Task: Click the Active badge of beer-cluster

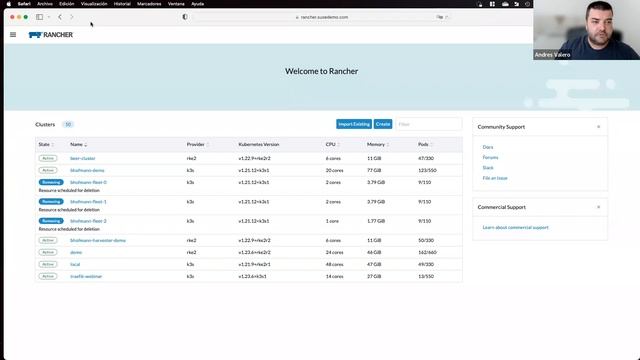Action: point(48,158)
